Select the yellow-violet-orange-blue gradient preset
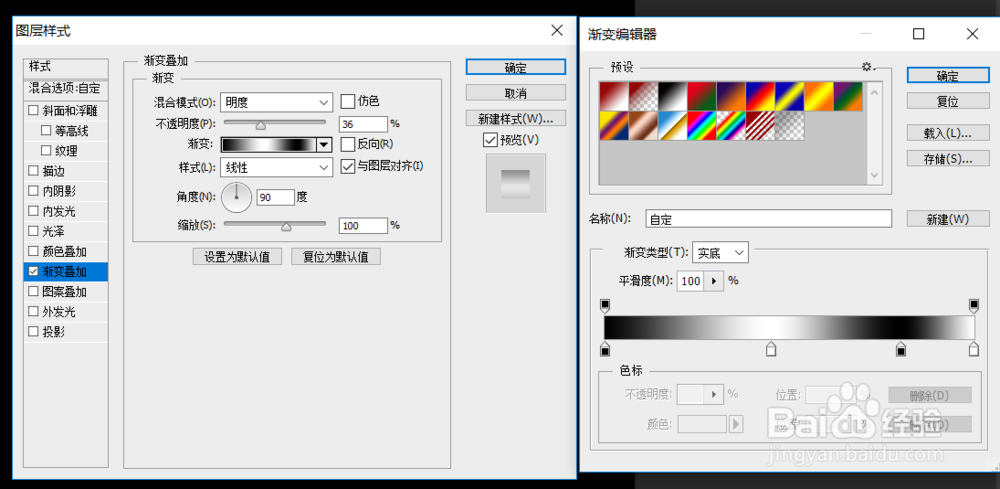The width and height of the screenshot is (1000, 489). tap(614, 126)
